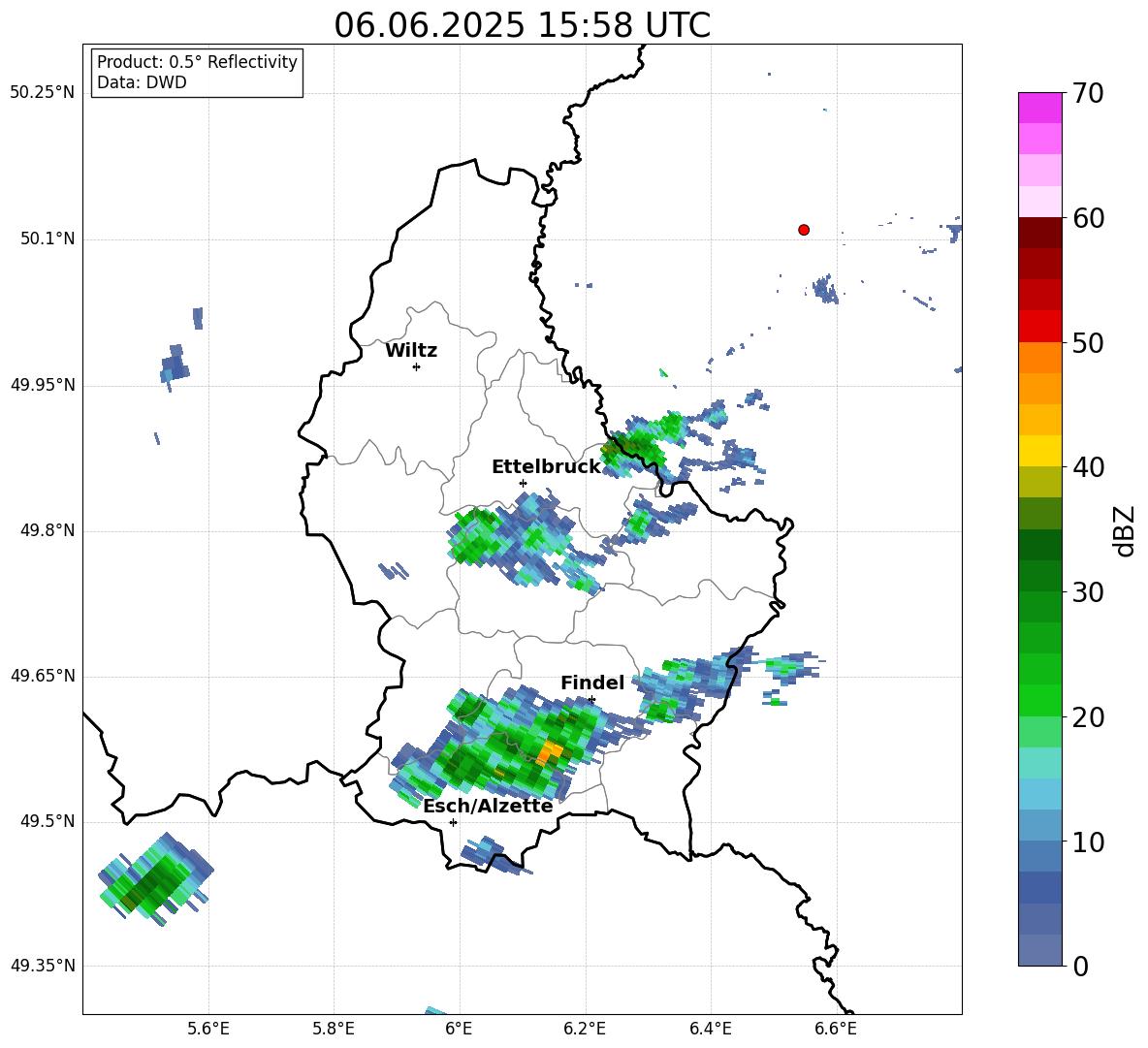This screenshot has width=1148, height=1048.
Task: Click the 0 tick on the colorbar
Action: [x=1080, y=966]
